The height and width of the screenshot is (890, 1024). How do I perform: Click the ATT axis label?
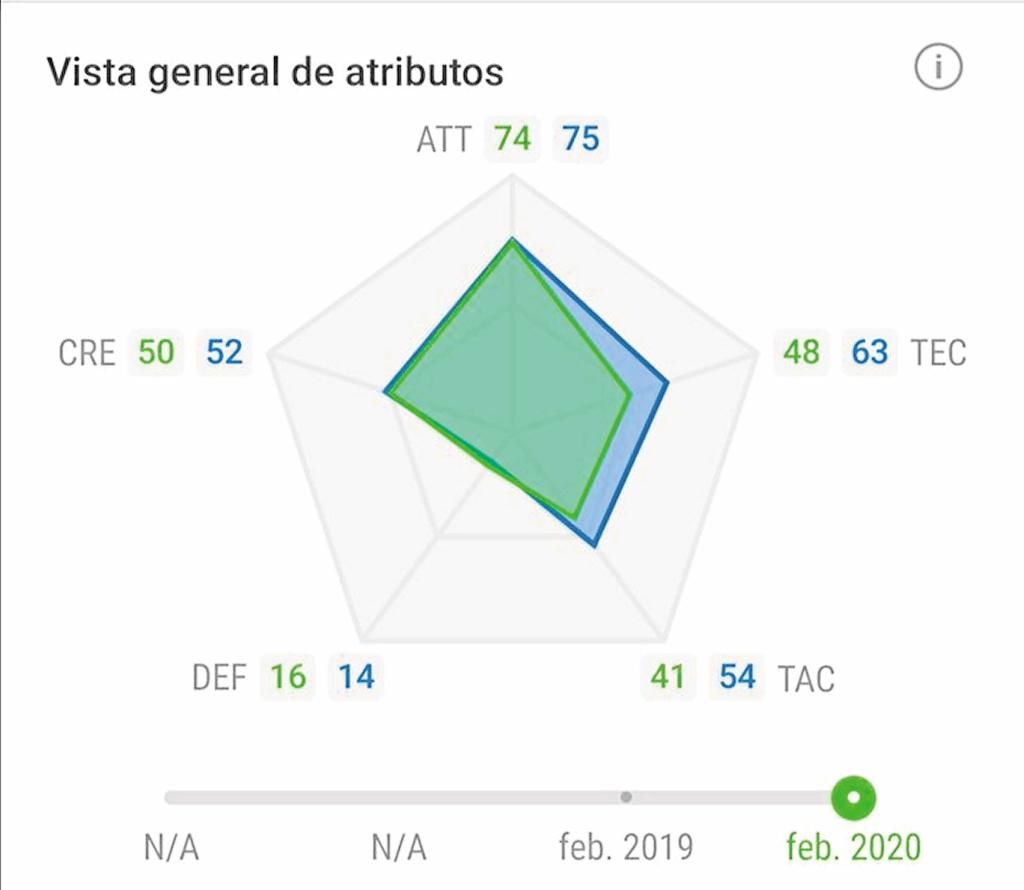[x=443, y=139]
